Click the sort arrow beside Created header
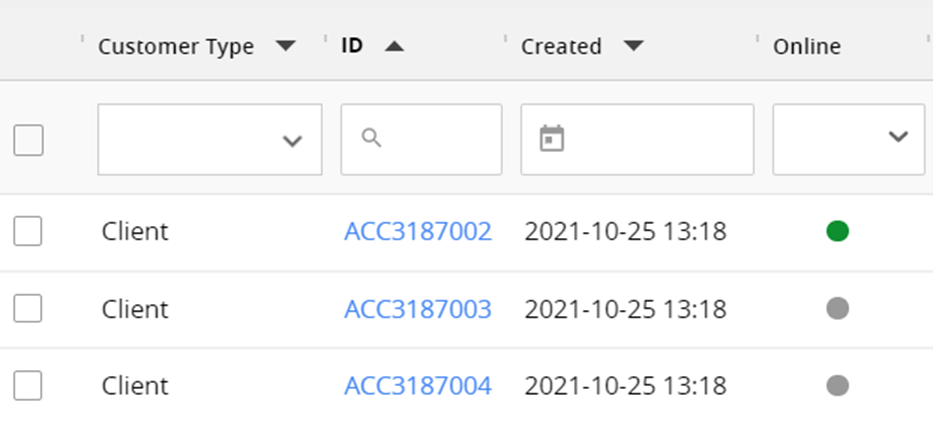This screenshot has width=933, height=423. 632,46
